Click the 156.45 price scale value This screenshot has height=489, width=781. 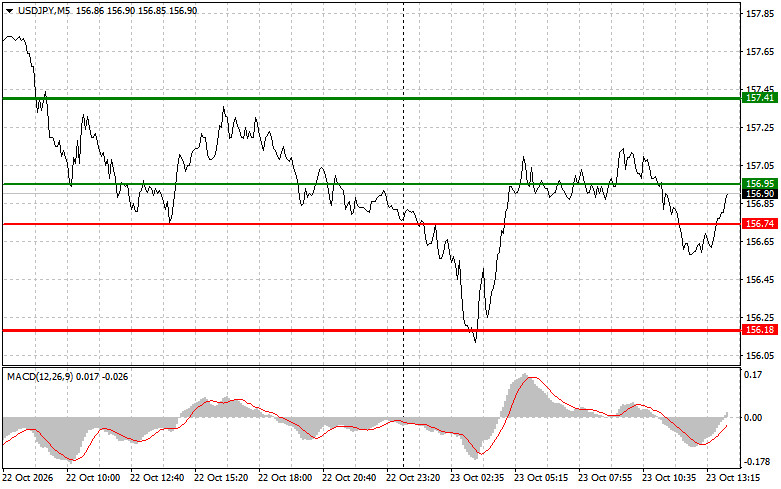[x=760, y=280]
